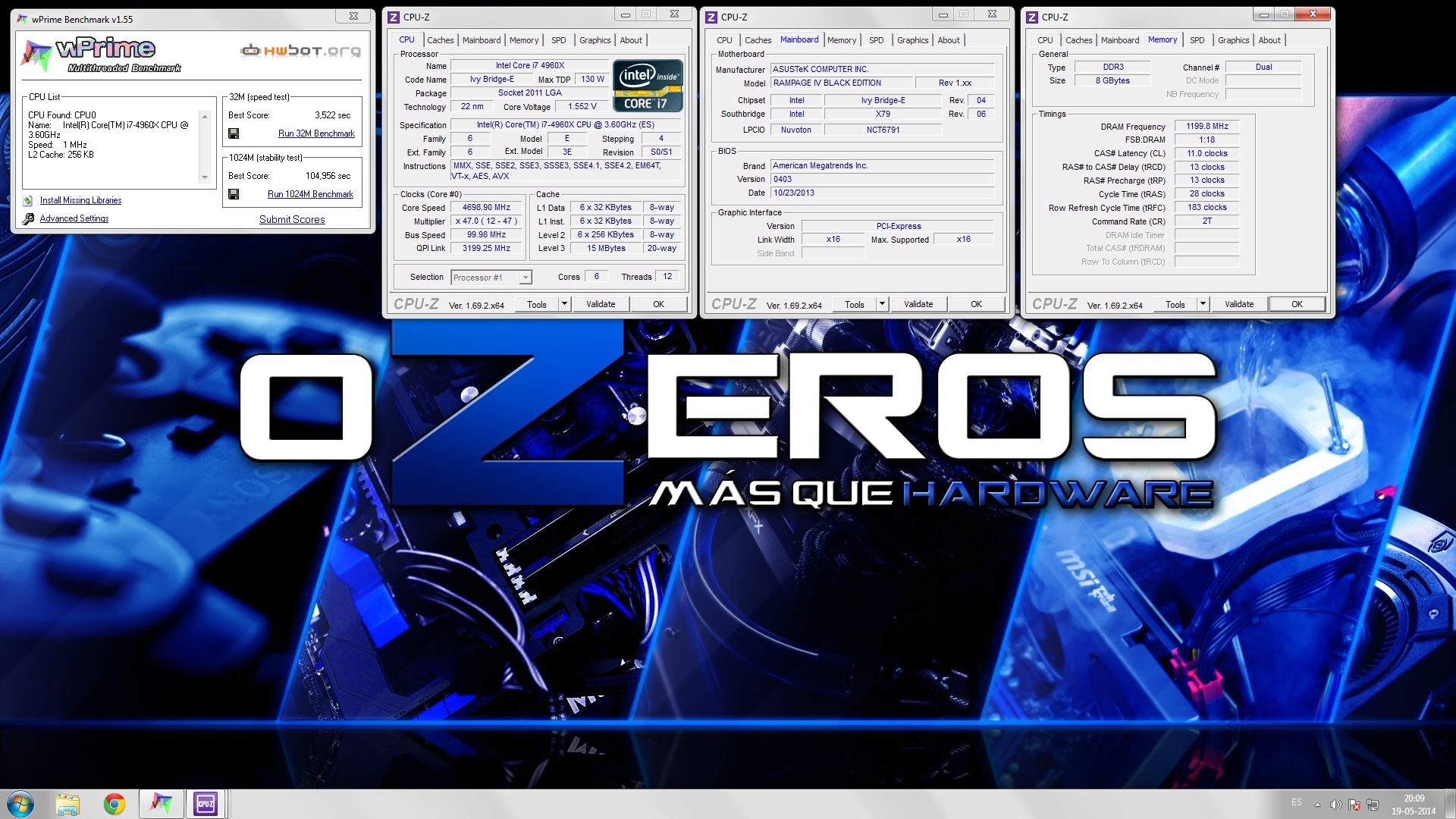Open the Tools dropdown arrow in the CPU tab window
The height and width of the screenshot is (819, 1456).
(x=564, y=304)
